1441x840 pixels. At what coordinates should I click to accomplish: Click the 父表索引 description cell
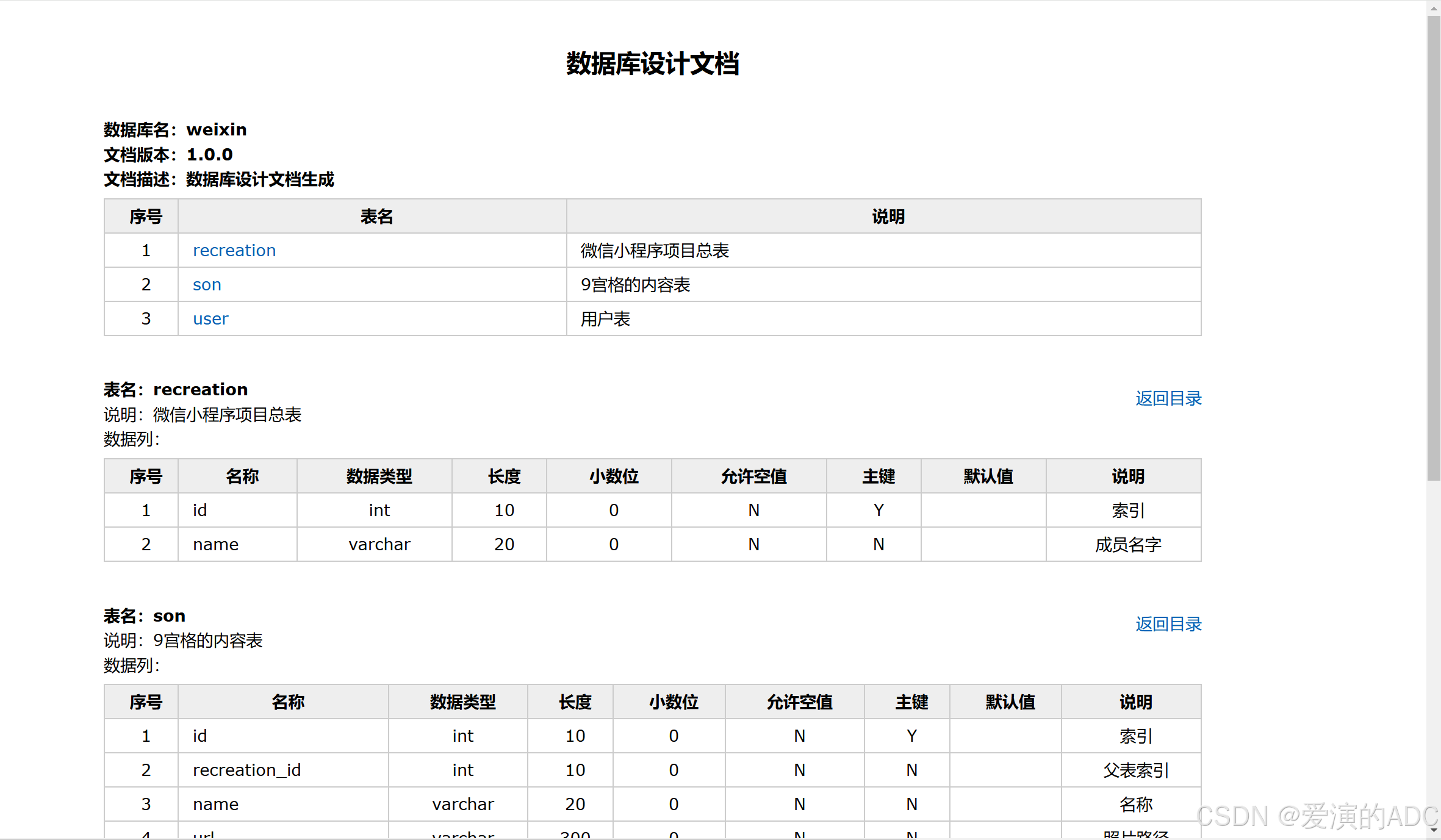pyautogui.click(x=1135, y=770)
